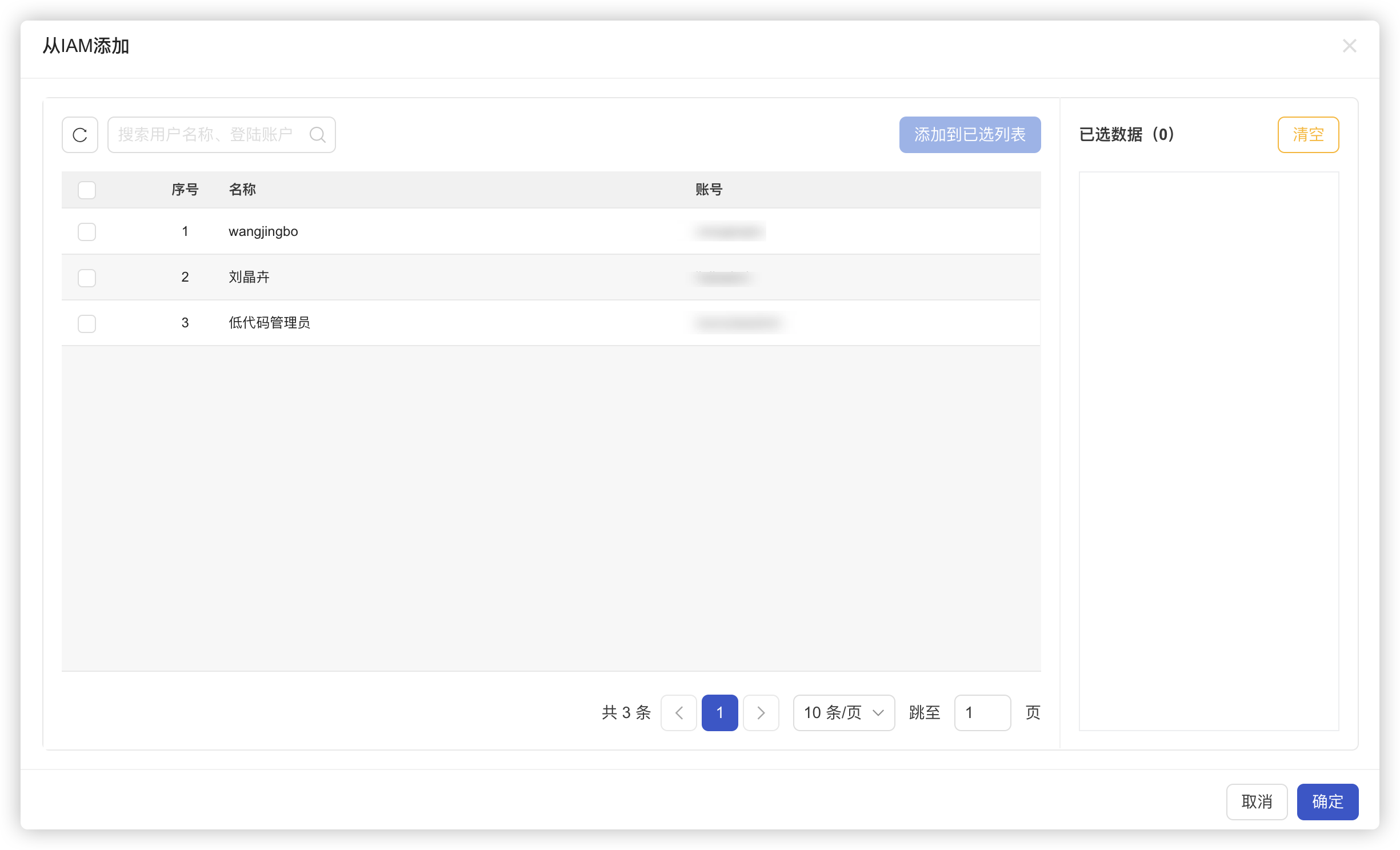Click the 跳至 page number input
Image resolution: width=1400 pixels, height=850 pixels.
click(982, 712)
